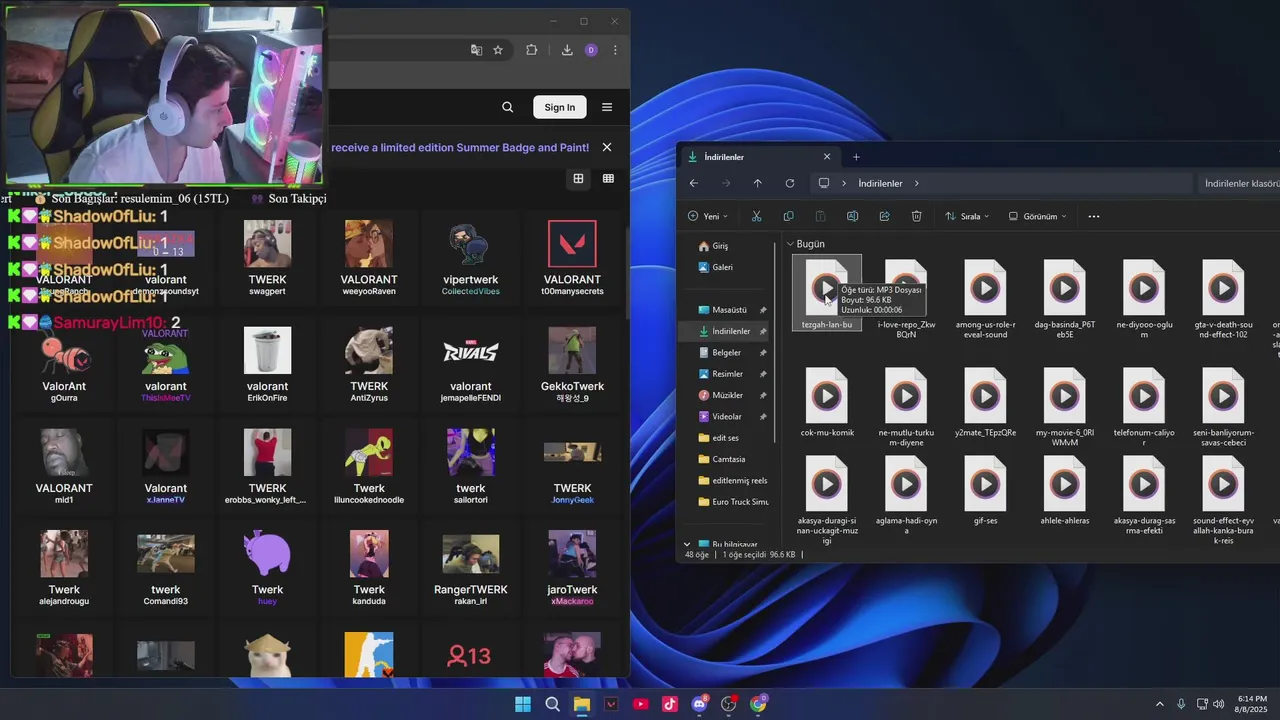The image size is (1280, 720).
Task: Add a new File Explorer tab
Action: click(856, 157)
